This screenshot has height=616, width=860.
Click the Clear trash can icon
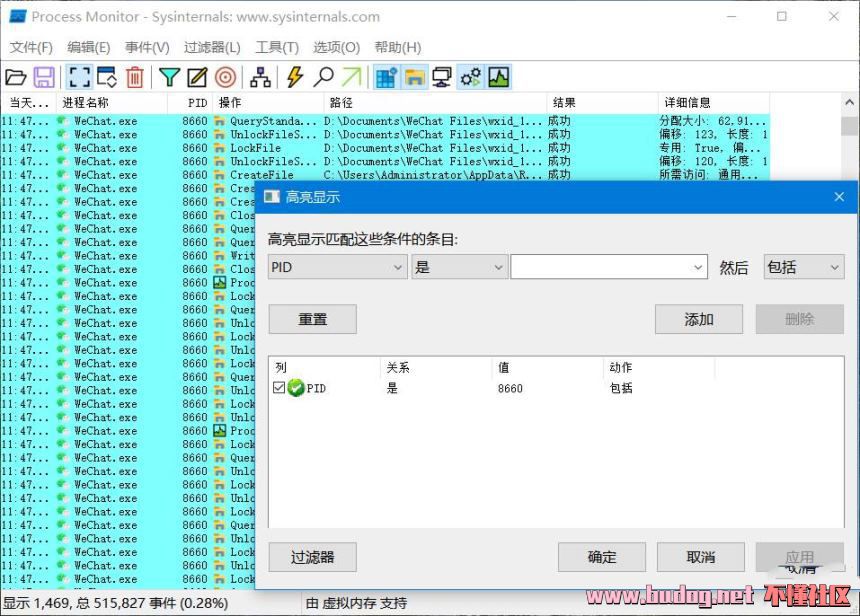point(135,77)
